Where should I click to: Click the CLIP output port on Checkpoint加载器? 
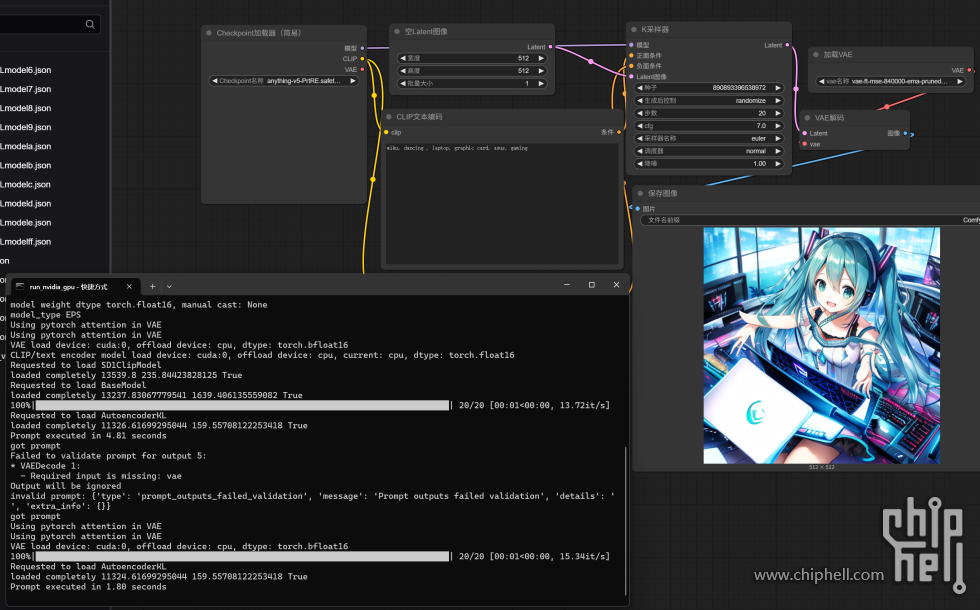click(x=362, y=59)
